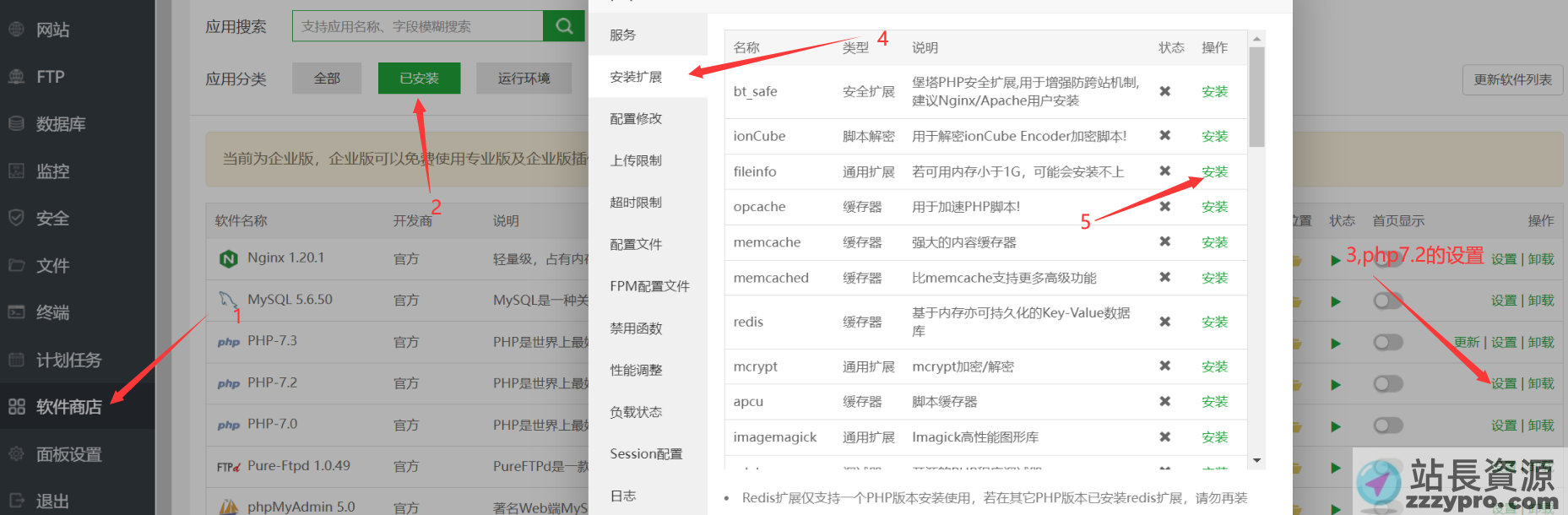Click the MySQL row status play icon
This screenshot has height=515, width=1568.
(x=1336, y=301)
